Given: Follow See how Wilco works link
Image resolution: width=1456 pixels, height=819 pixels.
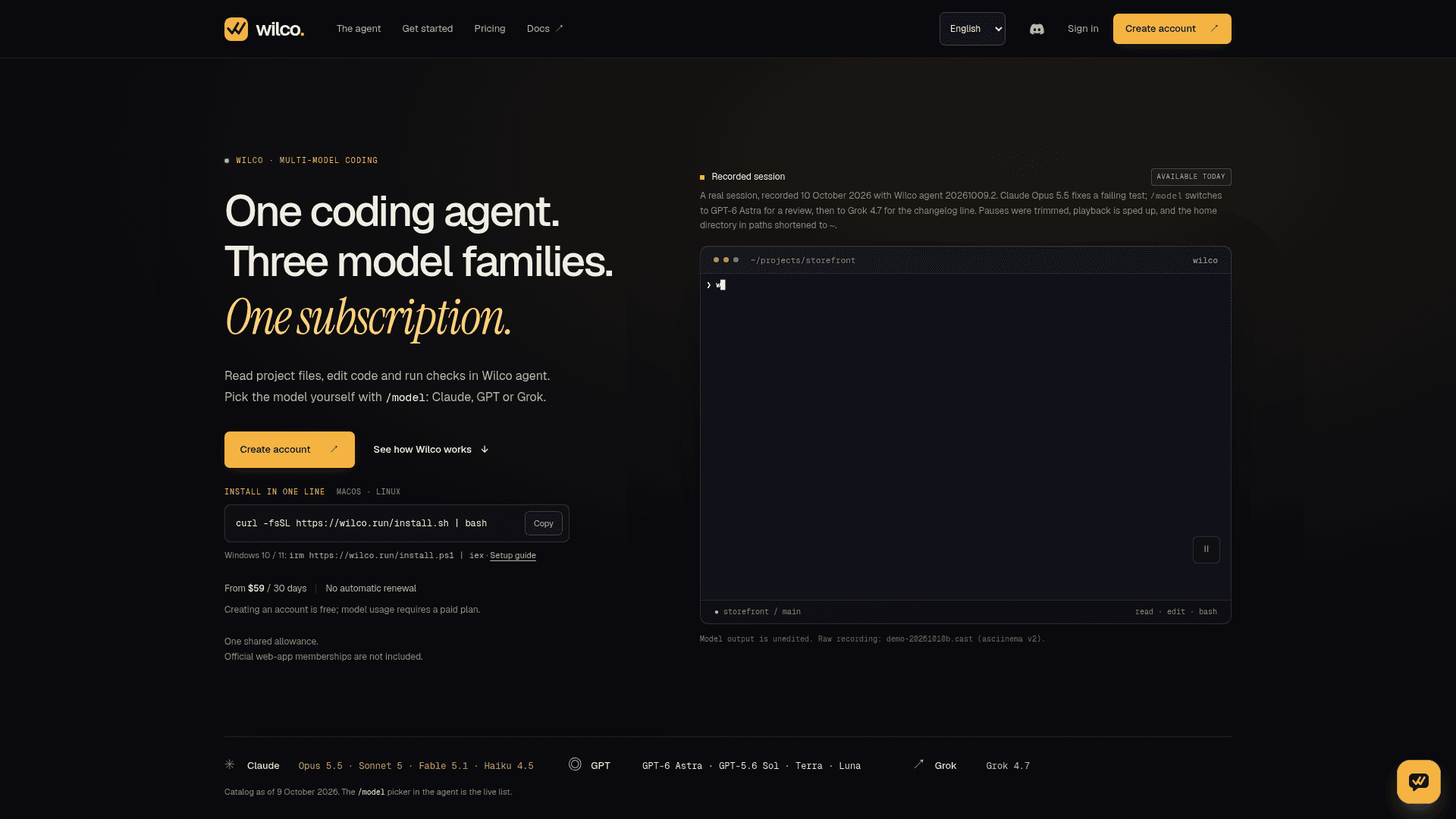Looking at the screenshot, I should pyautogui.click(x=431, y=450).
